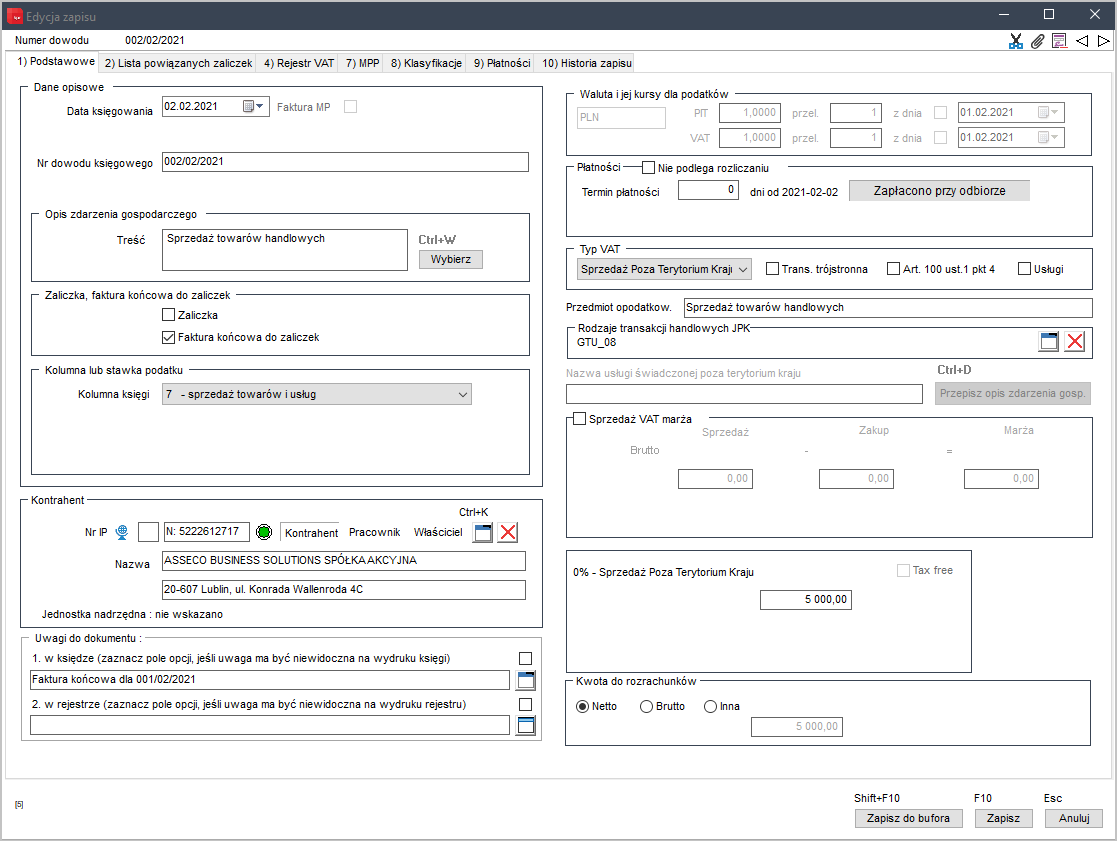Screen dimensions: 1117x841
Task: Switch to the 4) Rejestr VAT tab
Action: pyautogui.click(x=299, y=63)
